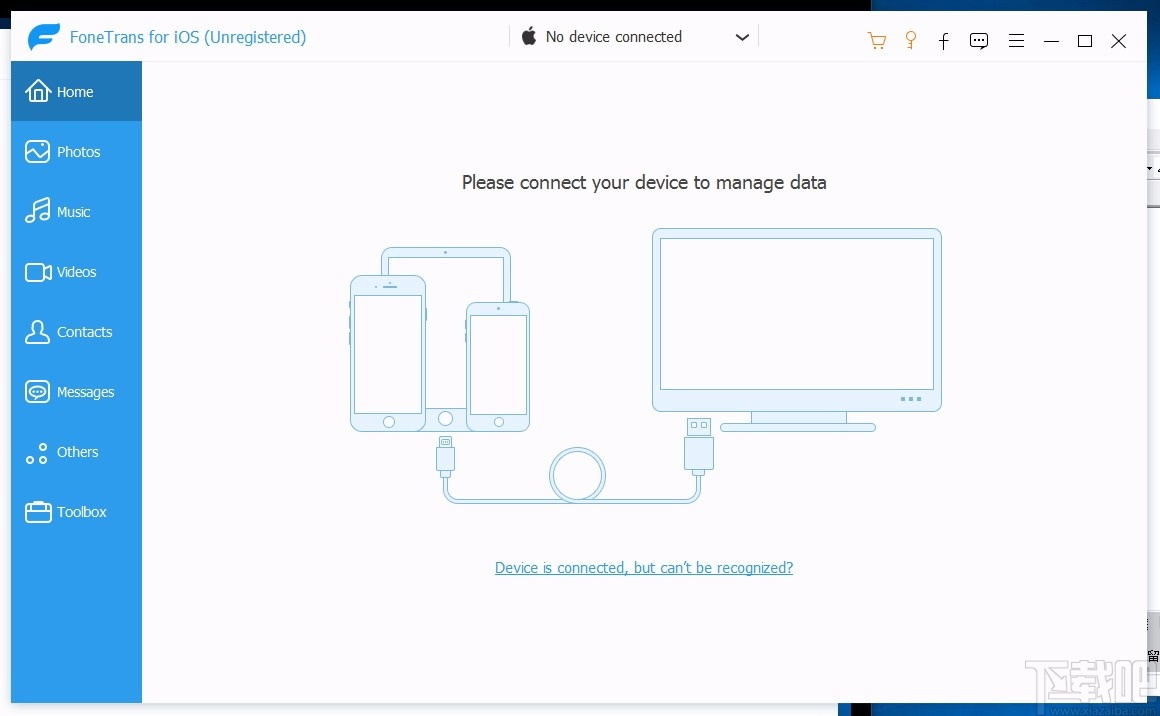Open the Messages chat bubble icon

pyautogui.click(x=36, y=391)
